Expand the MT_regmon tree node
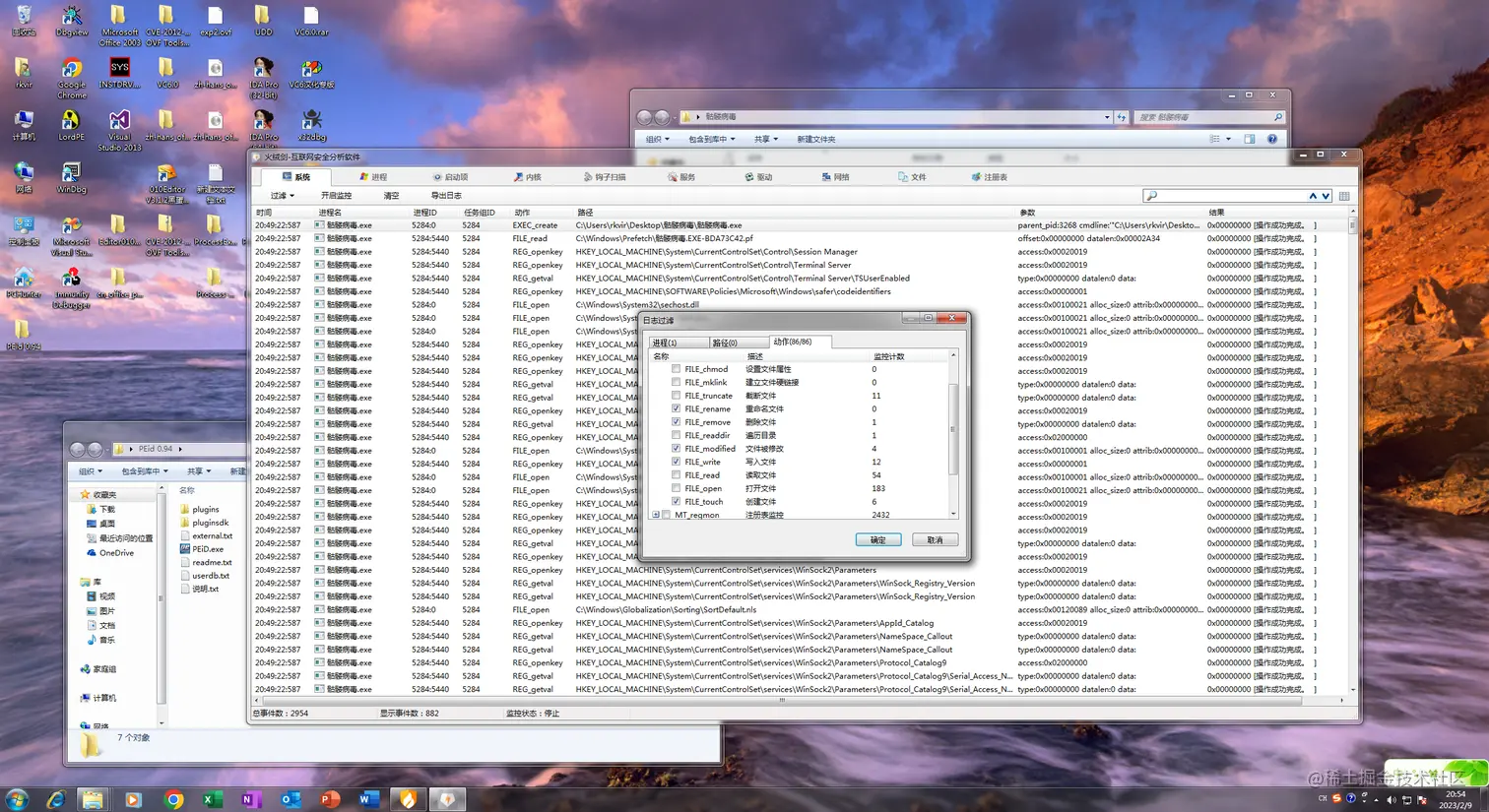 click(656, 515)
